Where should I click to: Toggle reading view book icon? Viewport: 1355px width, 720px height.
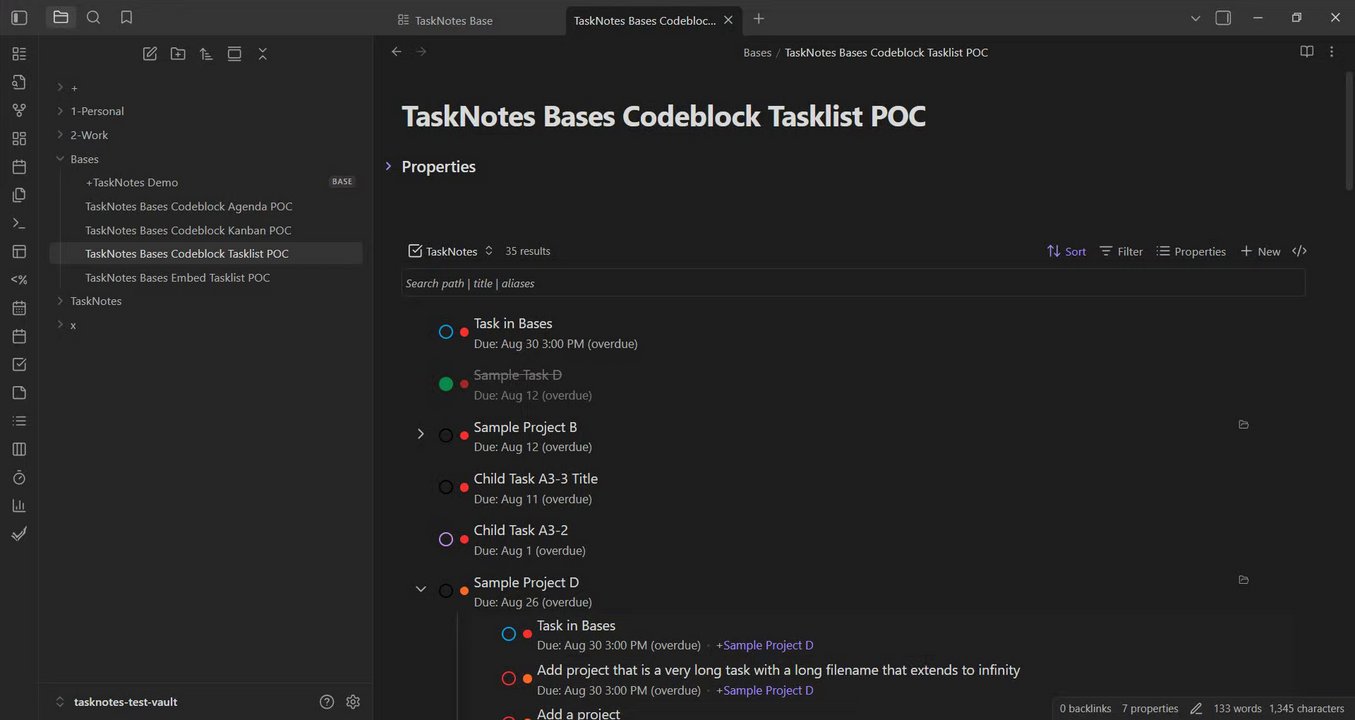click(x=1306, y=52)
